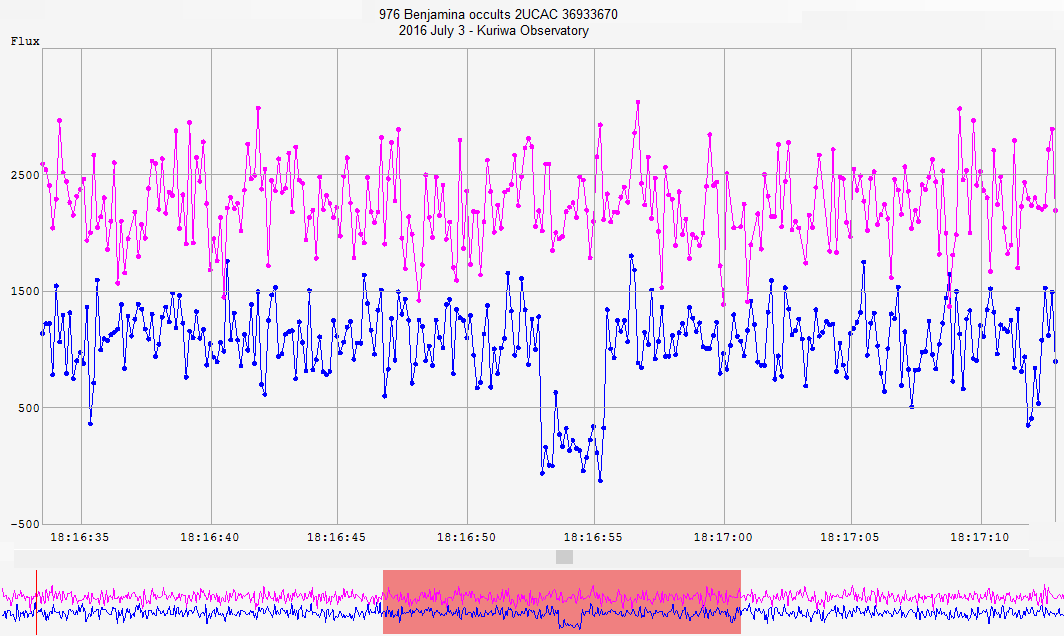Click the time label '18:16:45'
Viewport: 1064px width, 636px height.
[x=336, y=538]
